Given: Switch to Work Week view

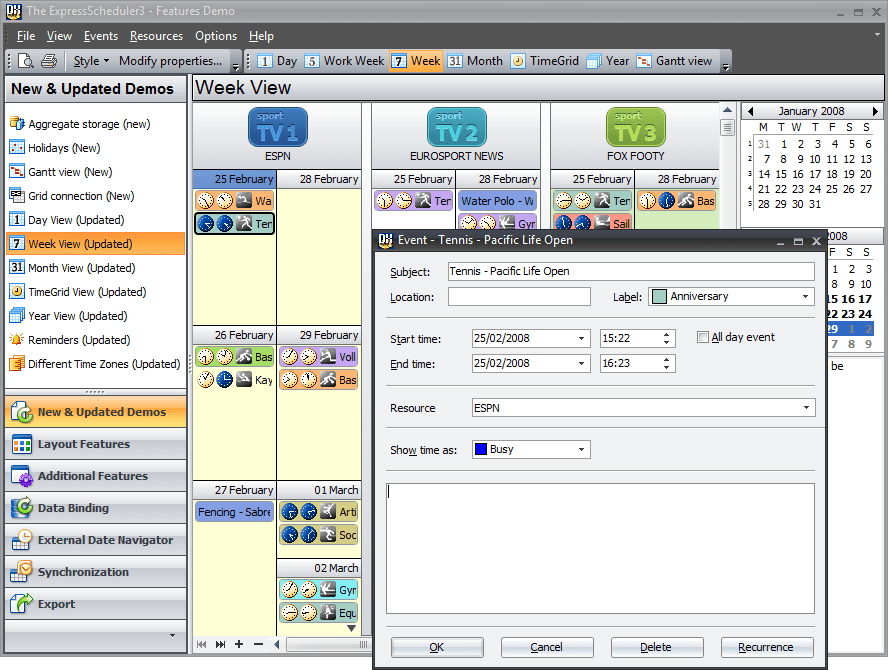Looking at the screenshot, I should coord(344,61).
